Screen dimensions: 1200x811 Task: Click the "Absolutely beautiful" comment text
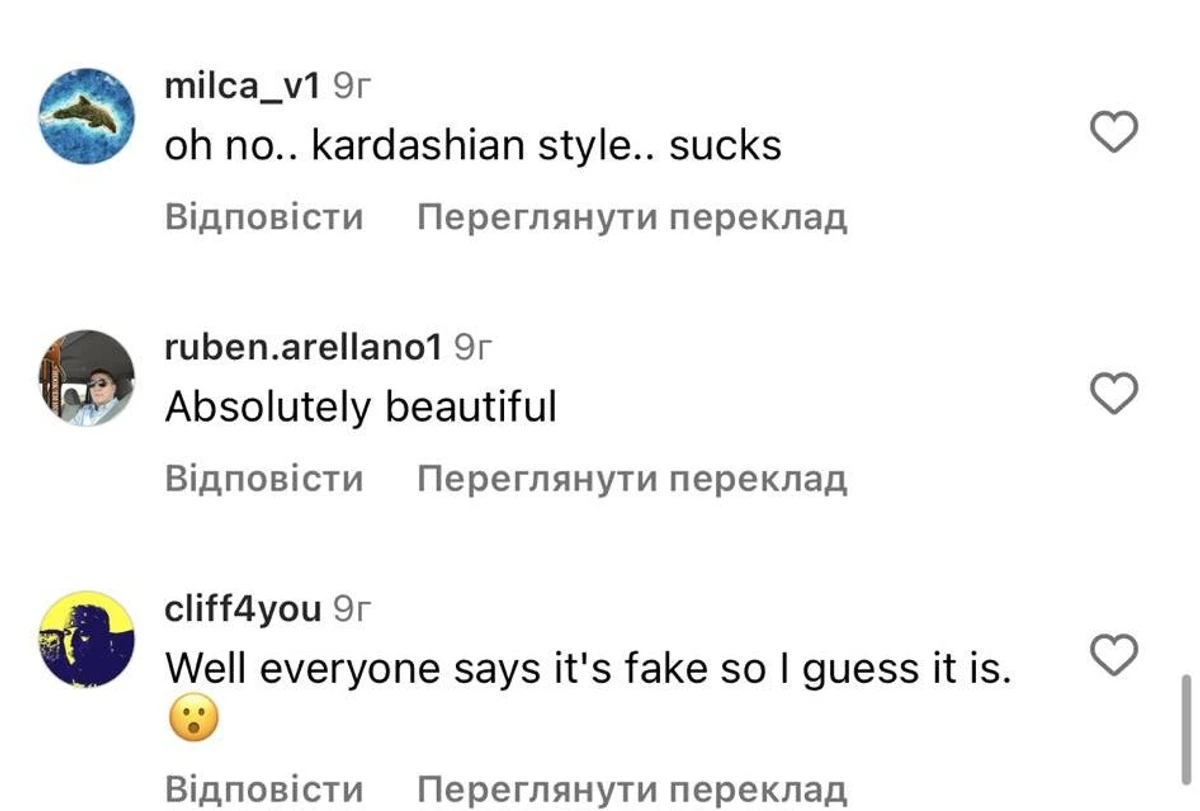360,408
